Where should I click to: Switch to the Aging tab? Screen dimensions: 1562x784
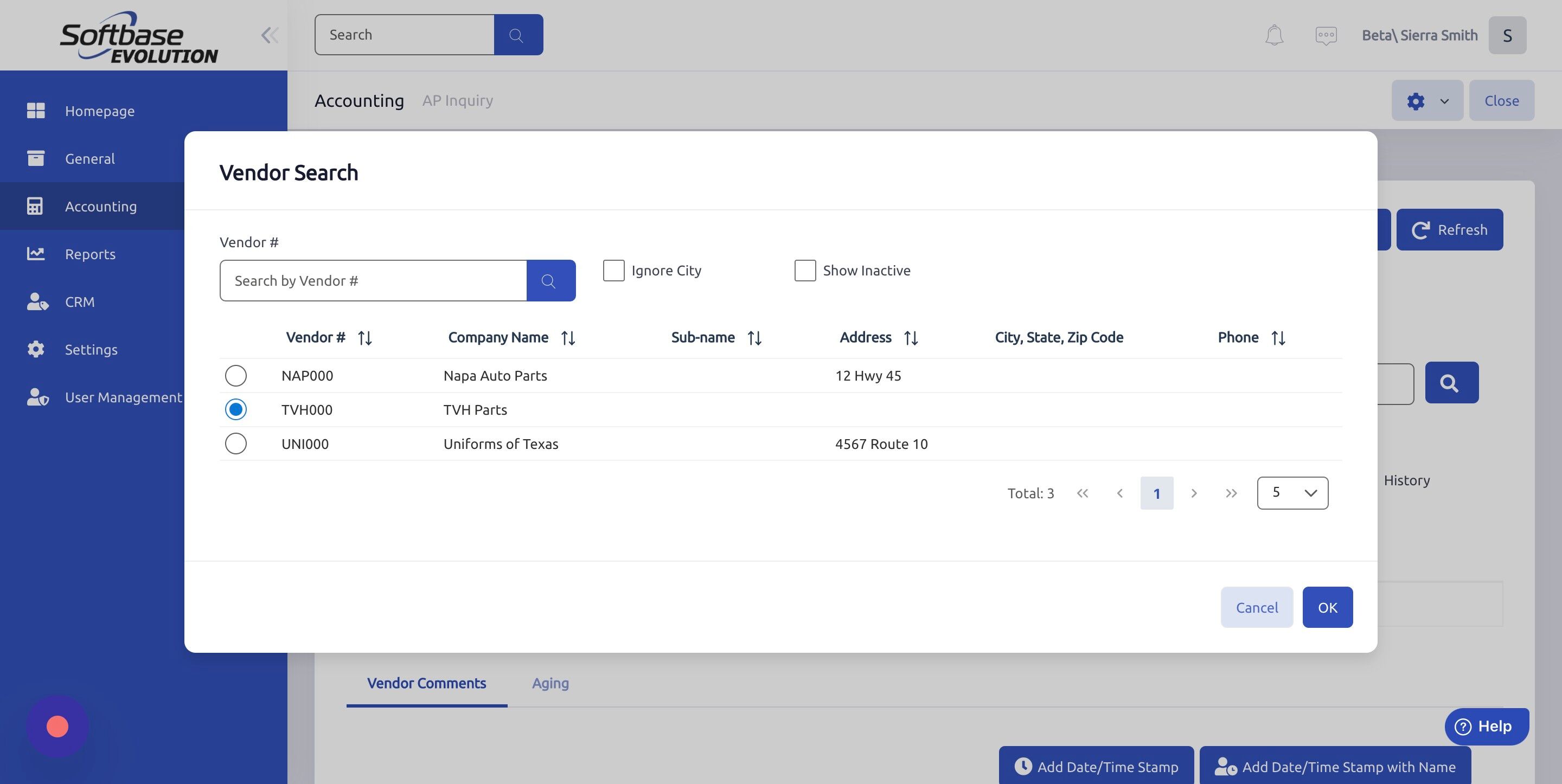(x=549, y=683)
